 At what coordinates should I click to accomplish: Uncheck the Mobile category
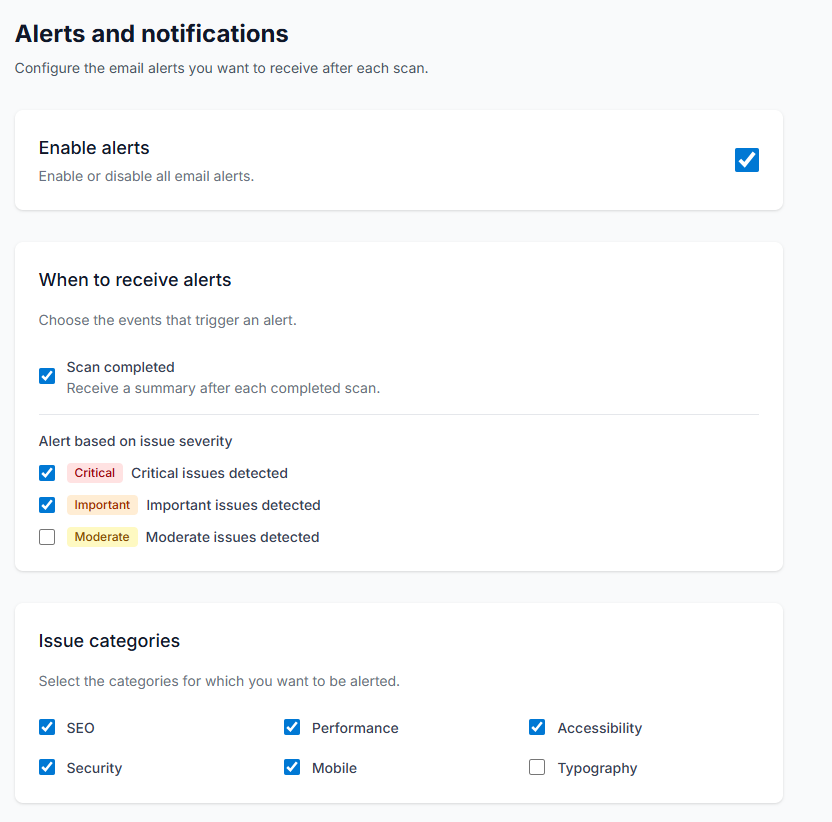point(291,768)
